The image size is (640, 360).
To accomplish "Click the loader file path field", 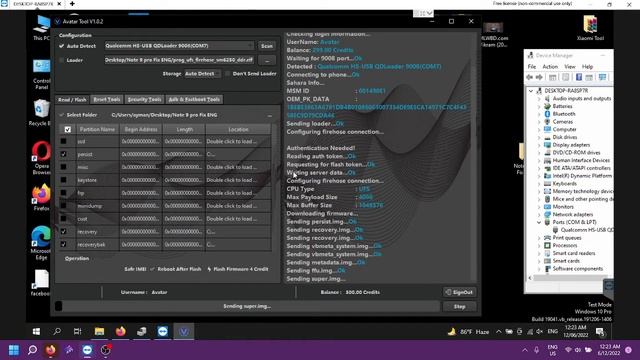I will [179, 60].
